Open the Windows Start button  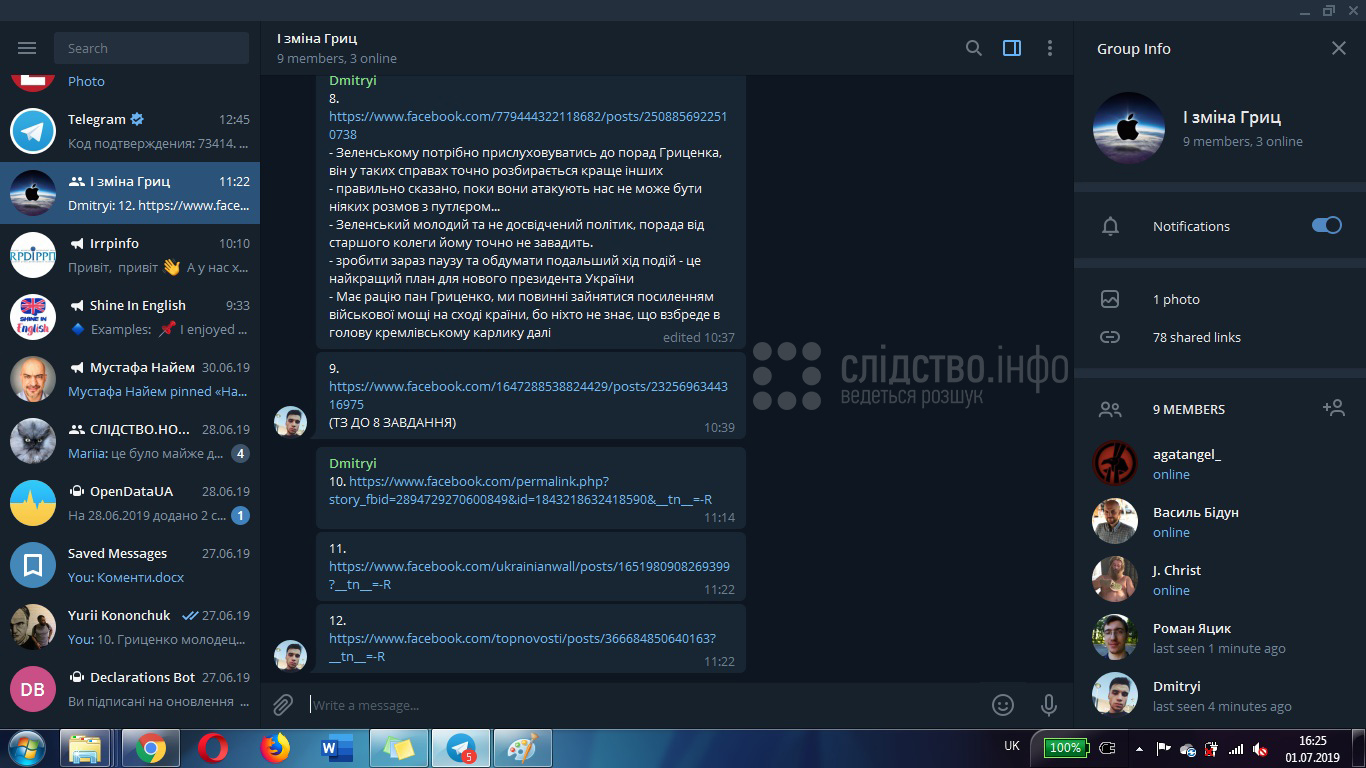[27, 748]
